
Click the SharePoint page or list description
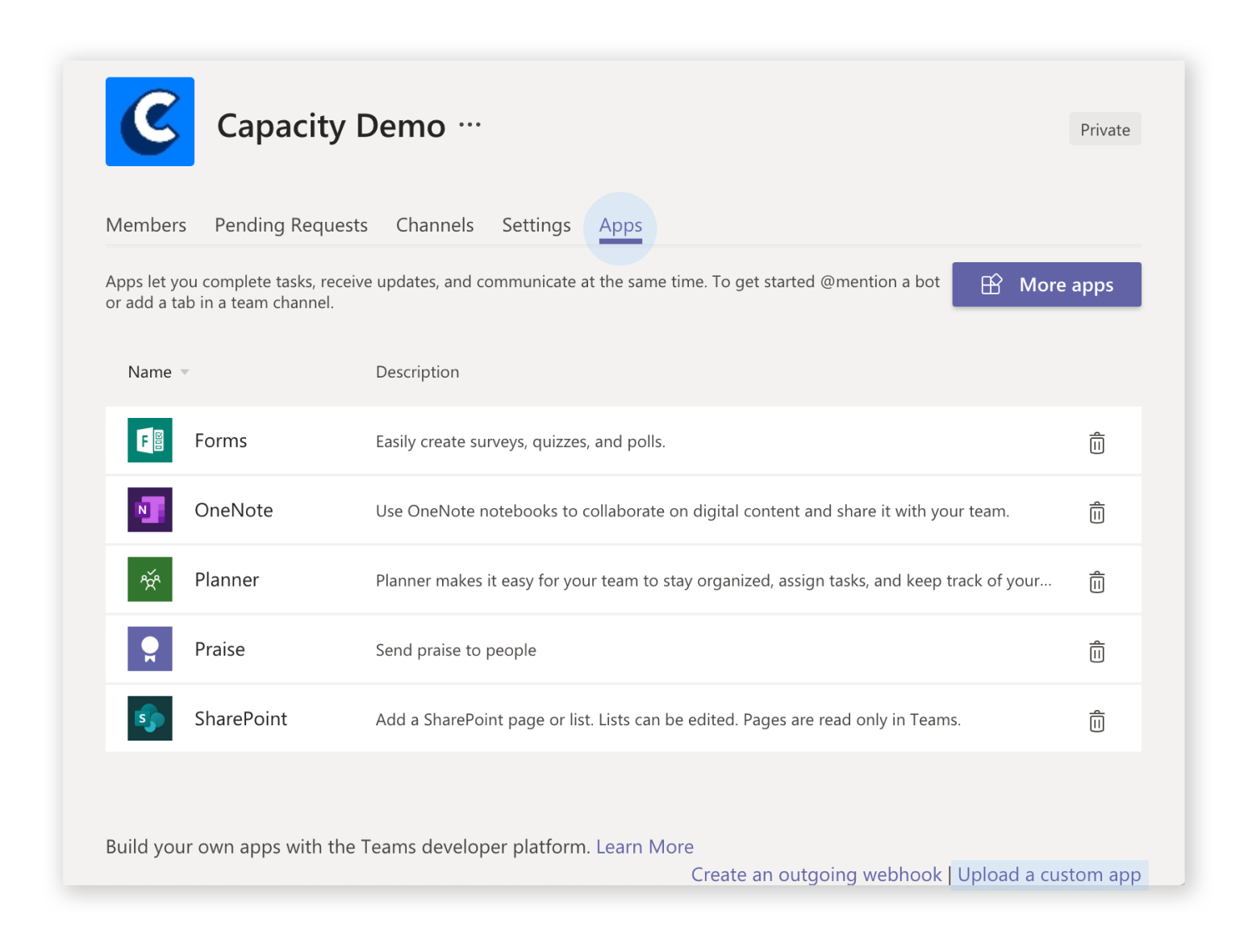[x=668, y=720]
